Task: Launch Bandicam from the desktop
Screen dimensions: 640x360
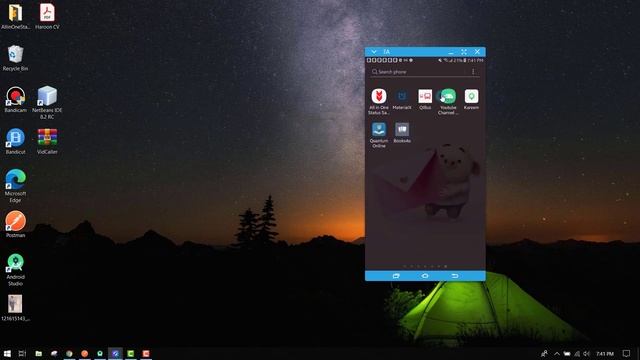Action: pyautogui.click(x=16, y=100)
